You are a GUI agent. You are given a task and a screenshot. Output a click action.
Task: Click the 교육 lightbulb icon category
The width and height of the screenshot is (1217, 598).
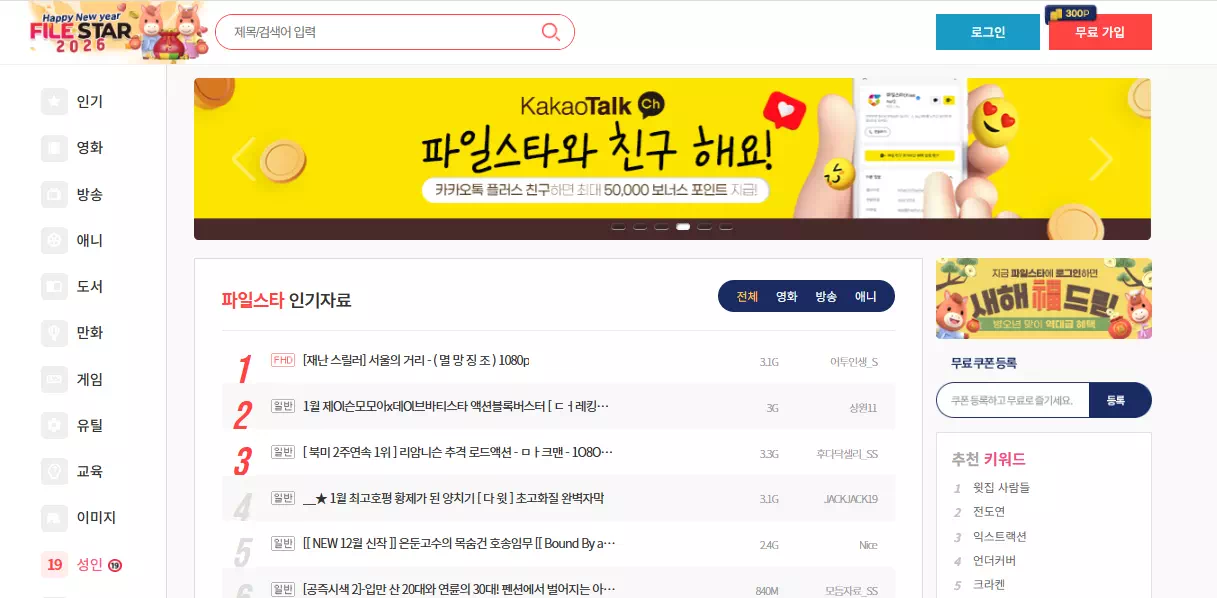[54, 471]
